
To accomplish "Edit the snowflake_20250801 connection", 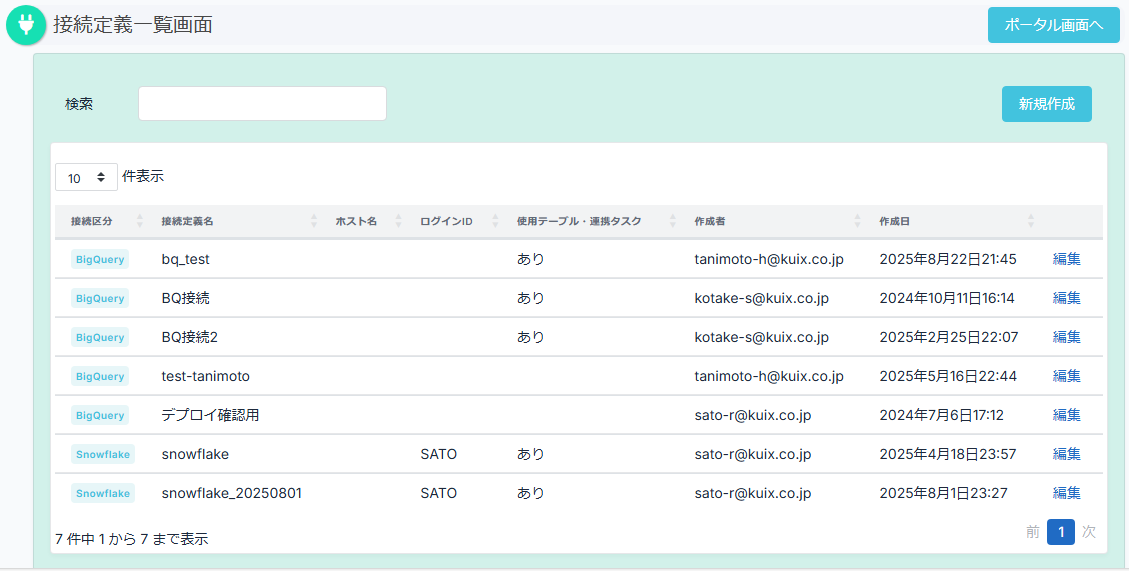I will click(x=1066, y=493).
